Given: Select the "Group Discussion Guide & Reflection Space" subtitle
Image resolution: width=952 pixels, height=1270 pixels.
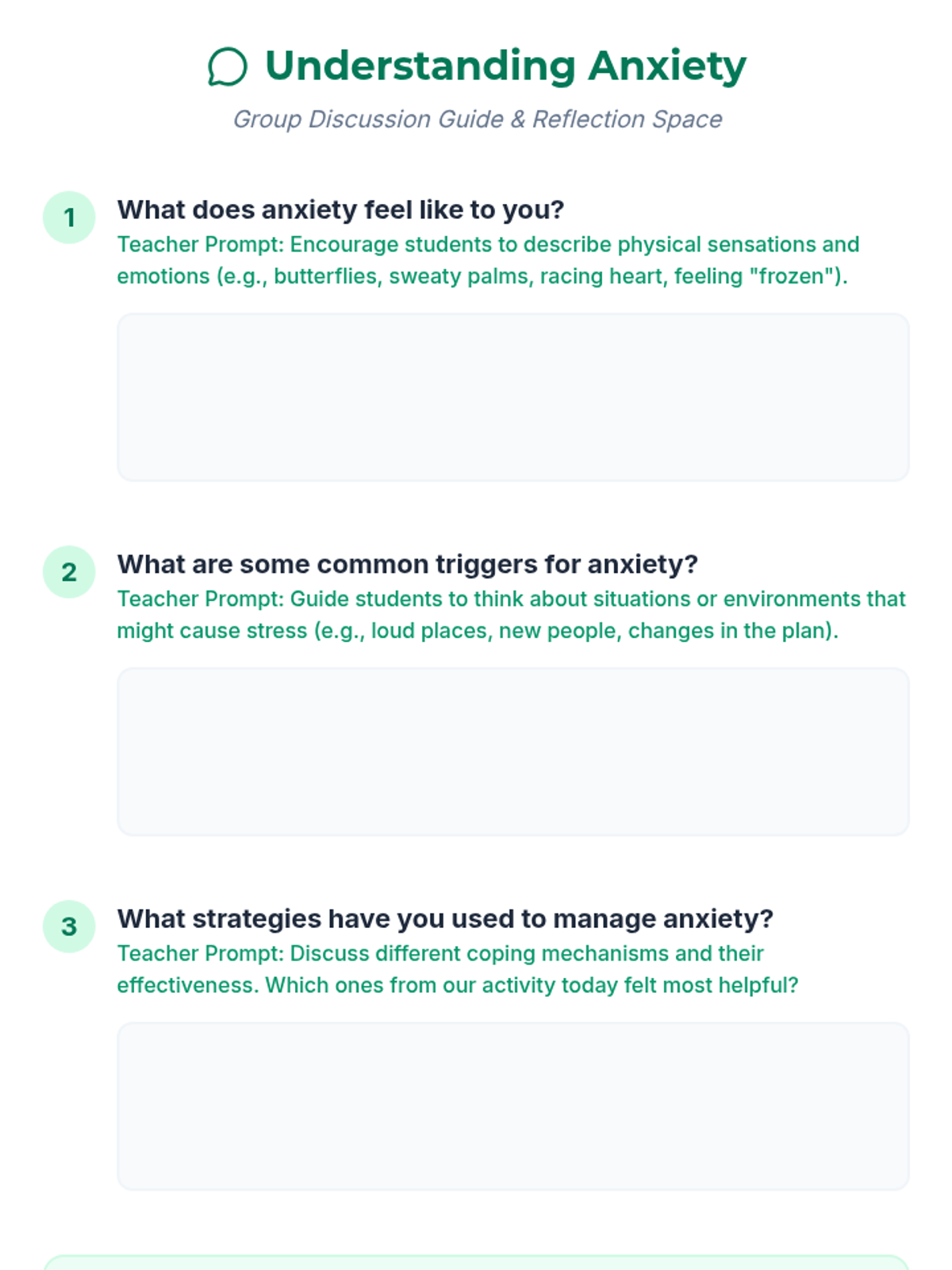Looking at the screenshot, I should point(477,119).
